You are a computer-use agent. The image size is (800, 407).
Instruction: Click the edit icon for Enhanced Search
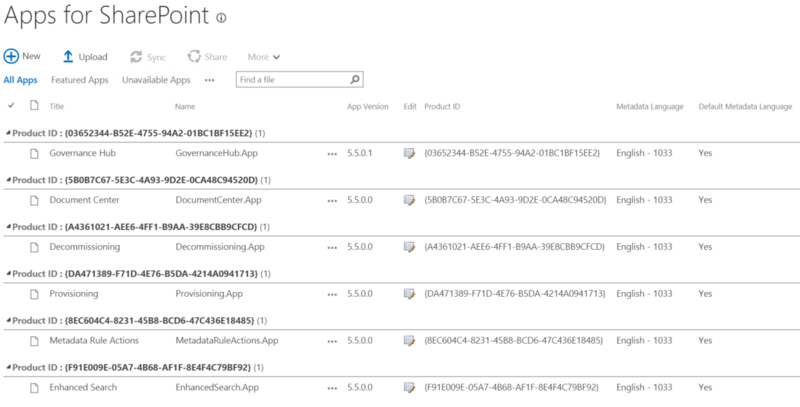[x=409, y=387]
